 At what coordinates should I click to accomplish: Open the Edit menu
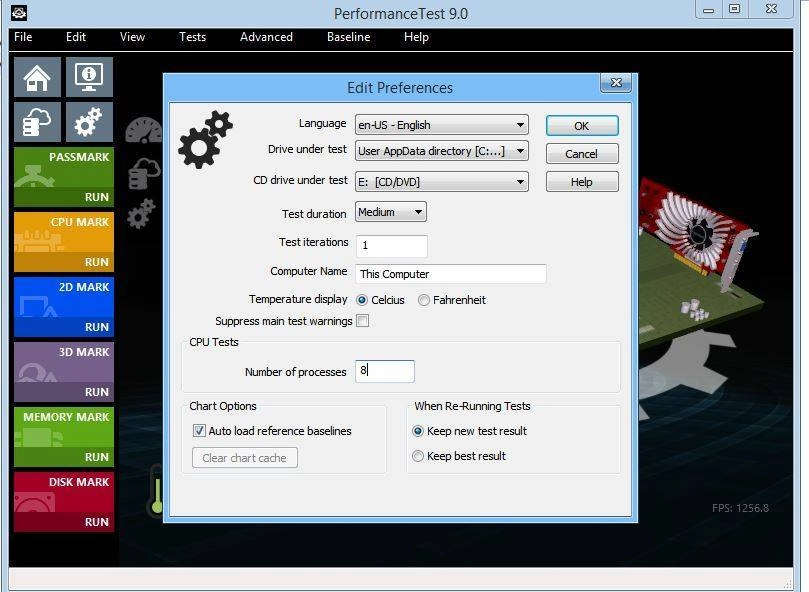click(76, 37)
